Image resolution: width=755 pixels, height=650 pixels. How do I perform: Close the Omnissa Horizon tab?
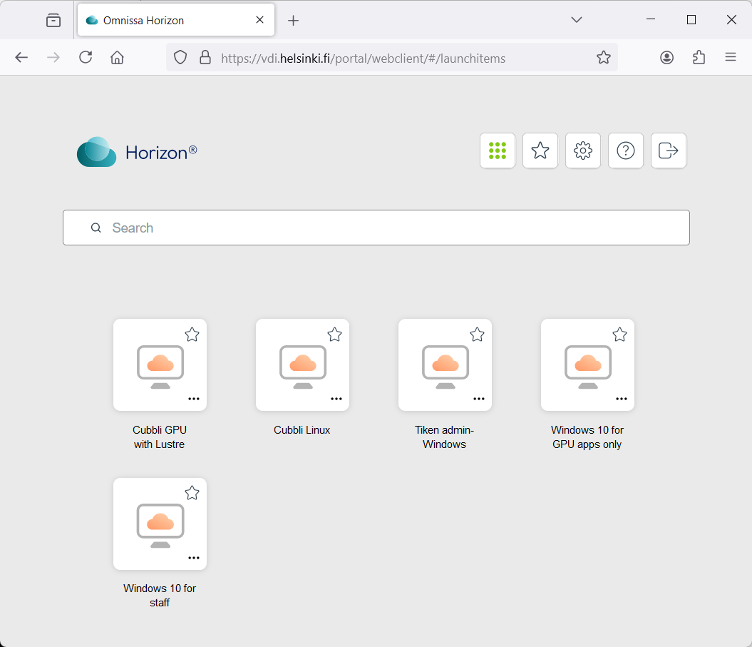[260, 20]
